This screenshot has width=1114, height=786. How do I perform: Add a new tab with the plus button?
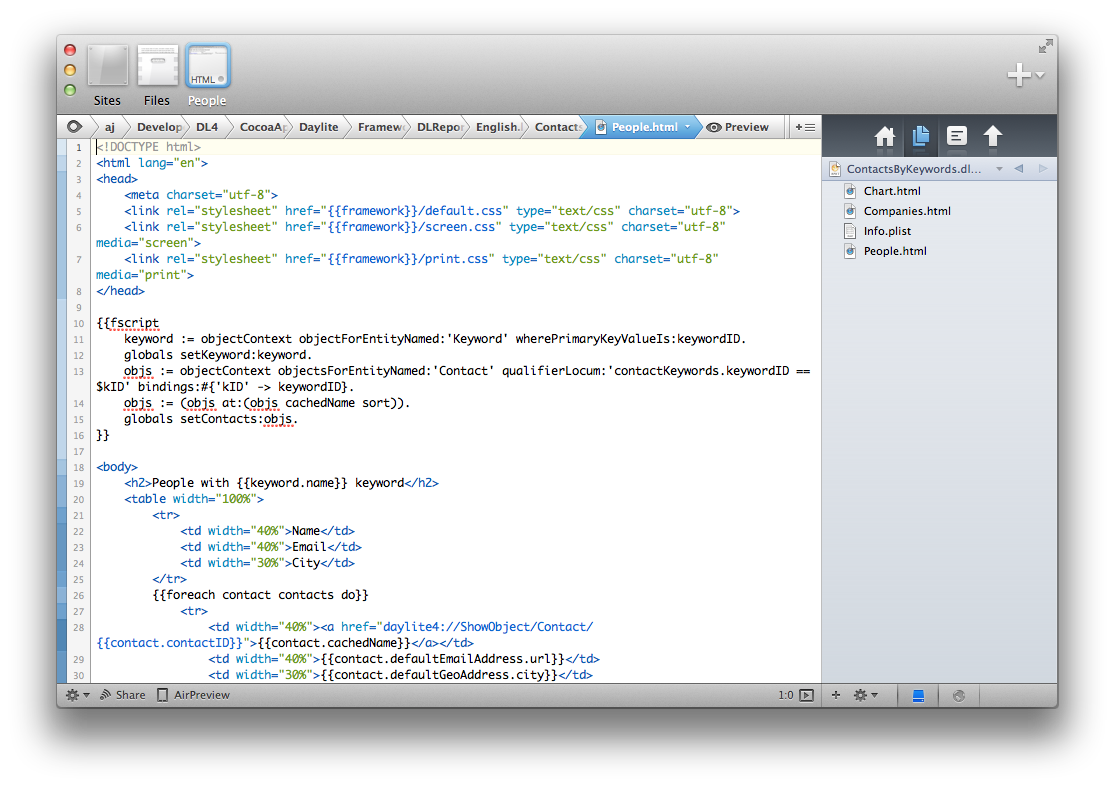point(1019,75)
